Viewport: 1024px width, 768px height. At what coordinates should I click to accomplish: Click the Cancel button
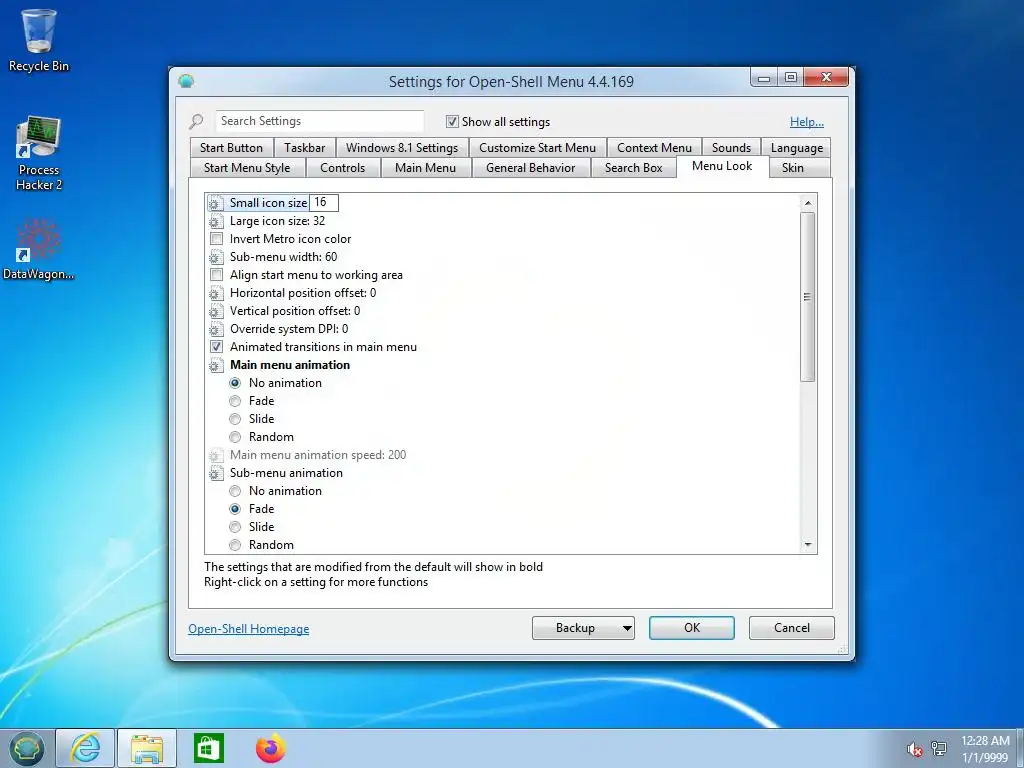click(x=792, y=628)
